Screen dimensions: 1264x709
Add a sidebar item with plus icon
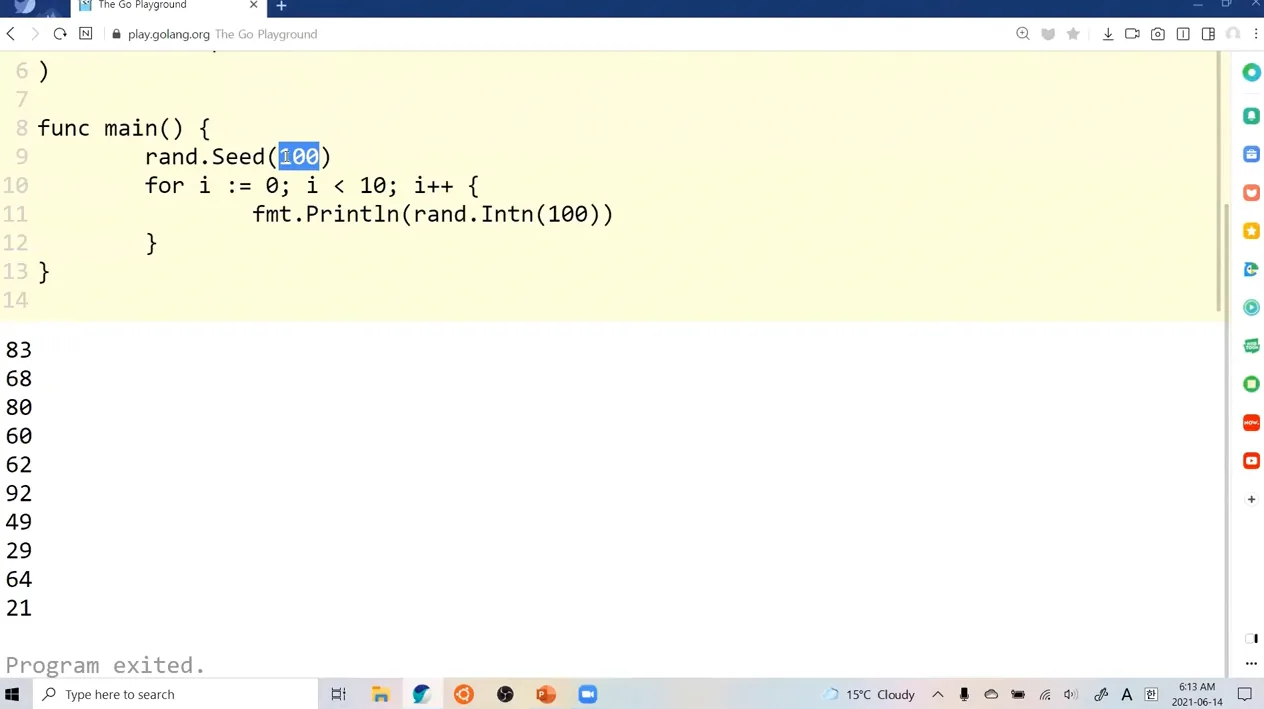click(1251, 499)
